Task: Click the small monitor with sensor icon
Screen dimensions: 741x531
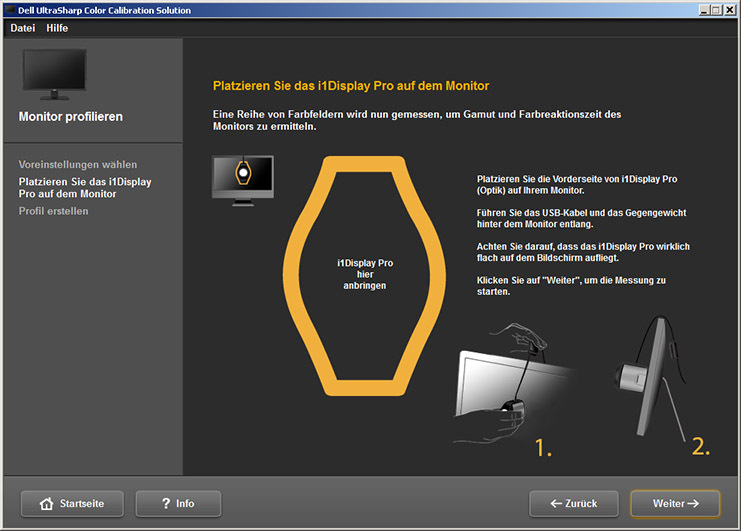Action: [x=243, y=180]
